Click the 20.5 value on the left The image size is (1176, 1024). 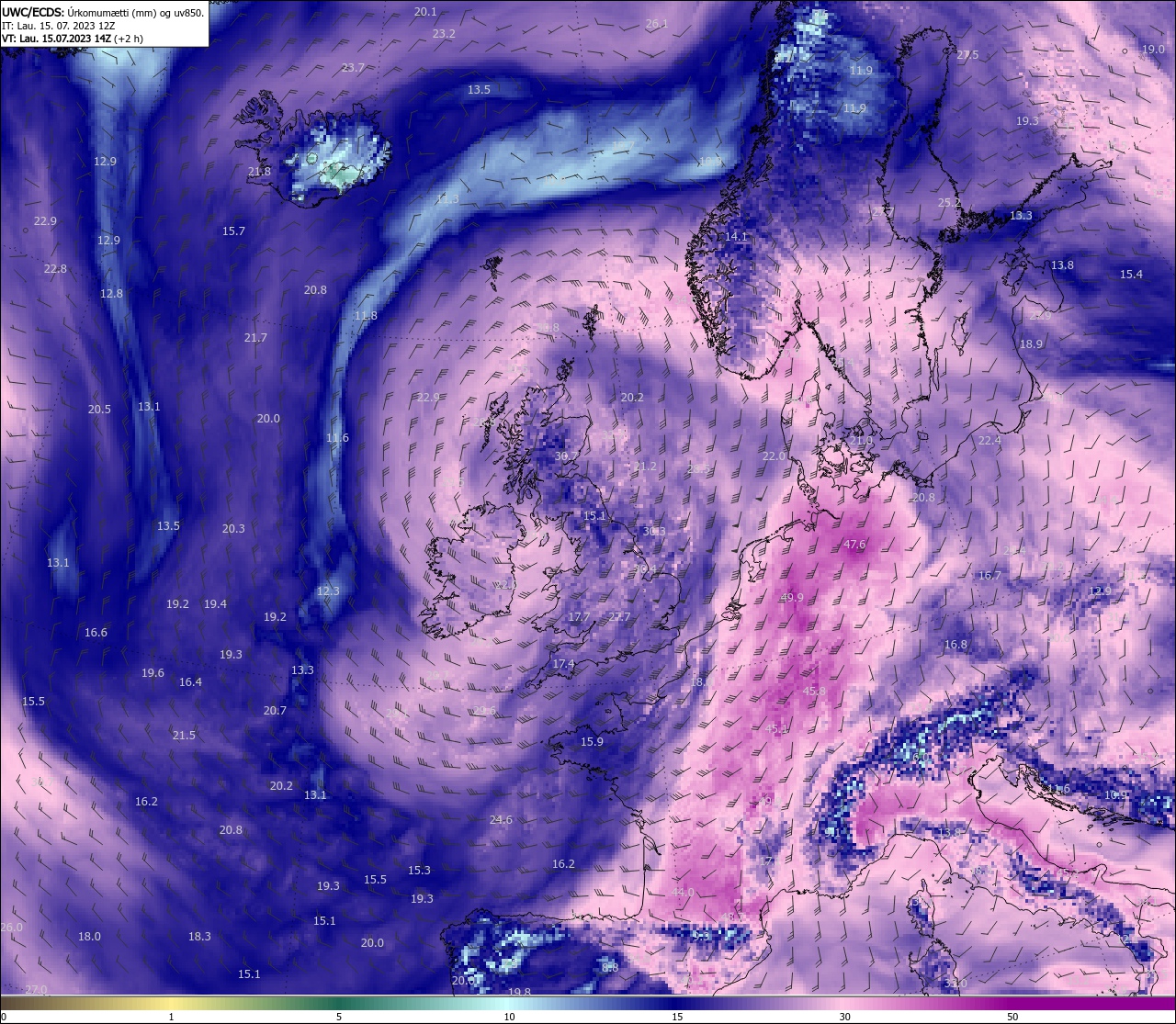(99, 409)
